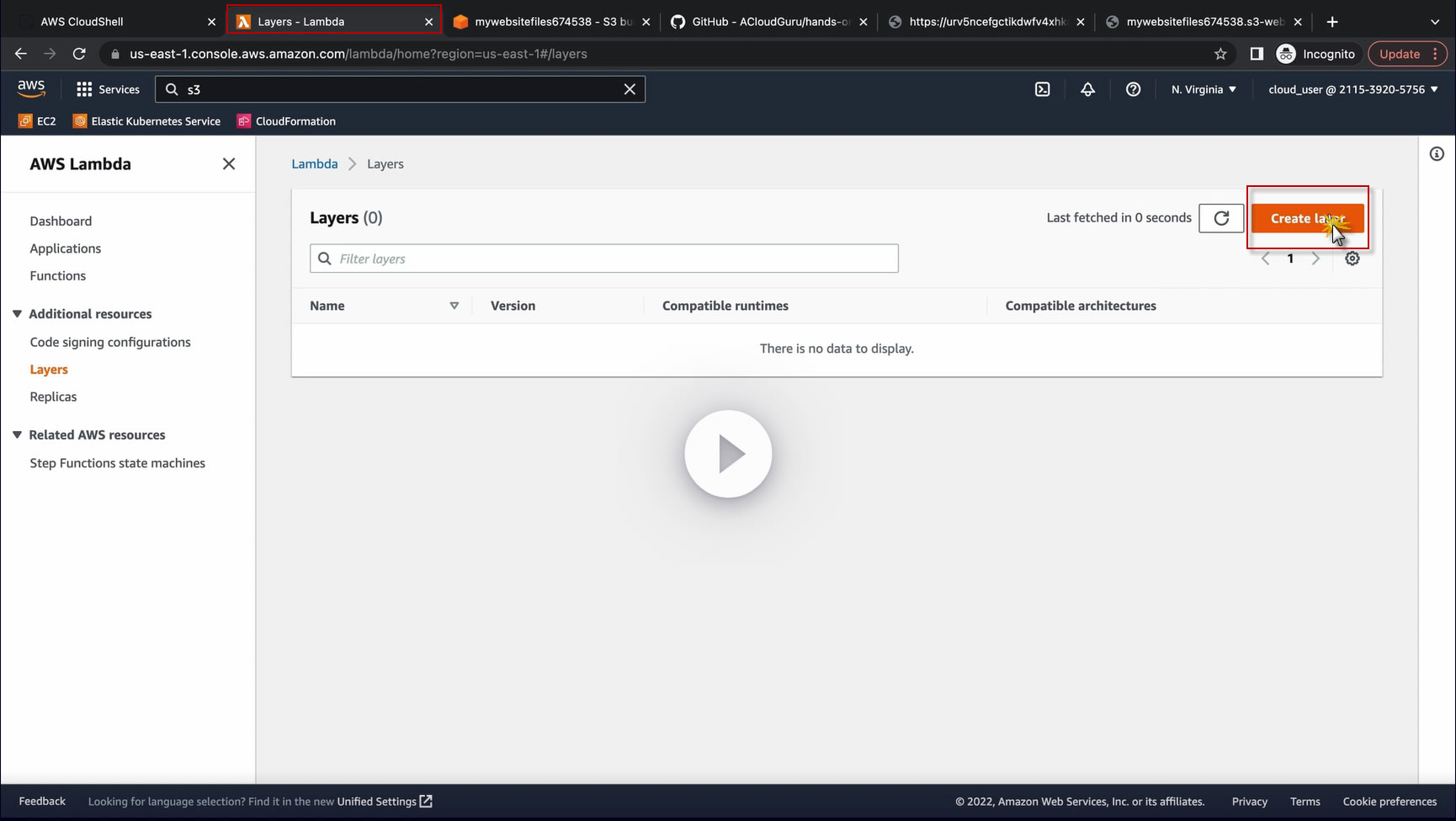The image size is (1456, 821).
Task: Switch to the mywebsitefiles674538.s3-web tab
Action: (x=1204, y=22)
